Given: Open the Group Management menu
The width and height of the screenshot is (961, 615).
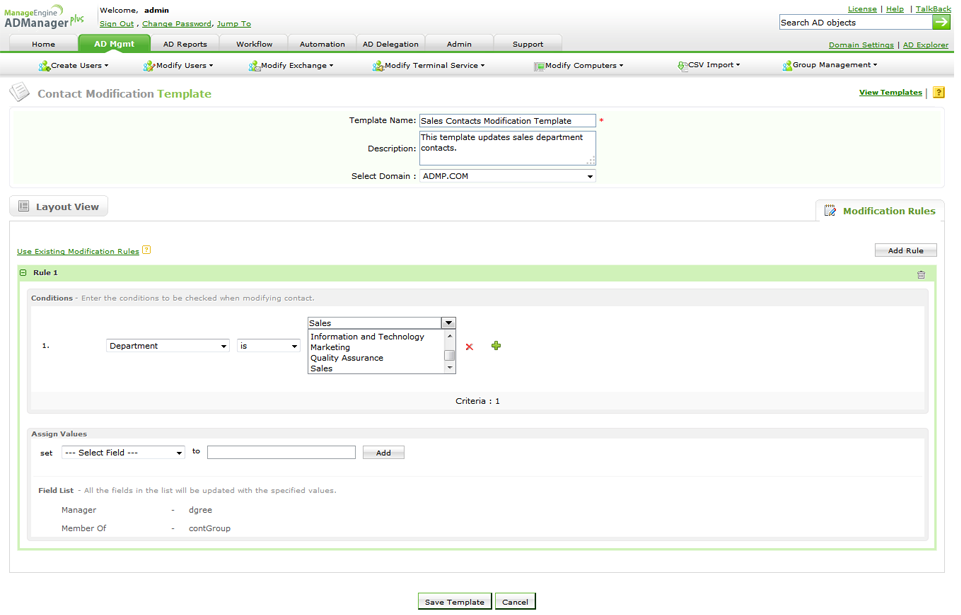Looking at the screenshot, I should [x=830, y=66].
